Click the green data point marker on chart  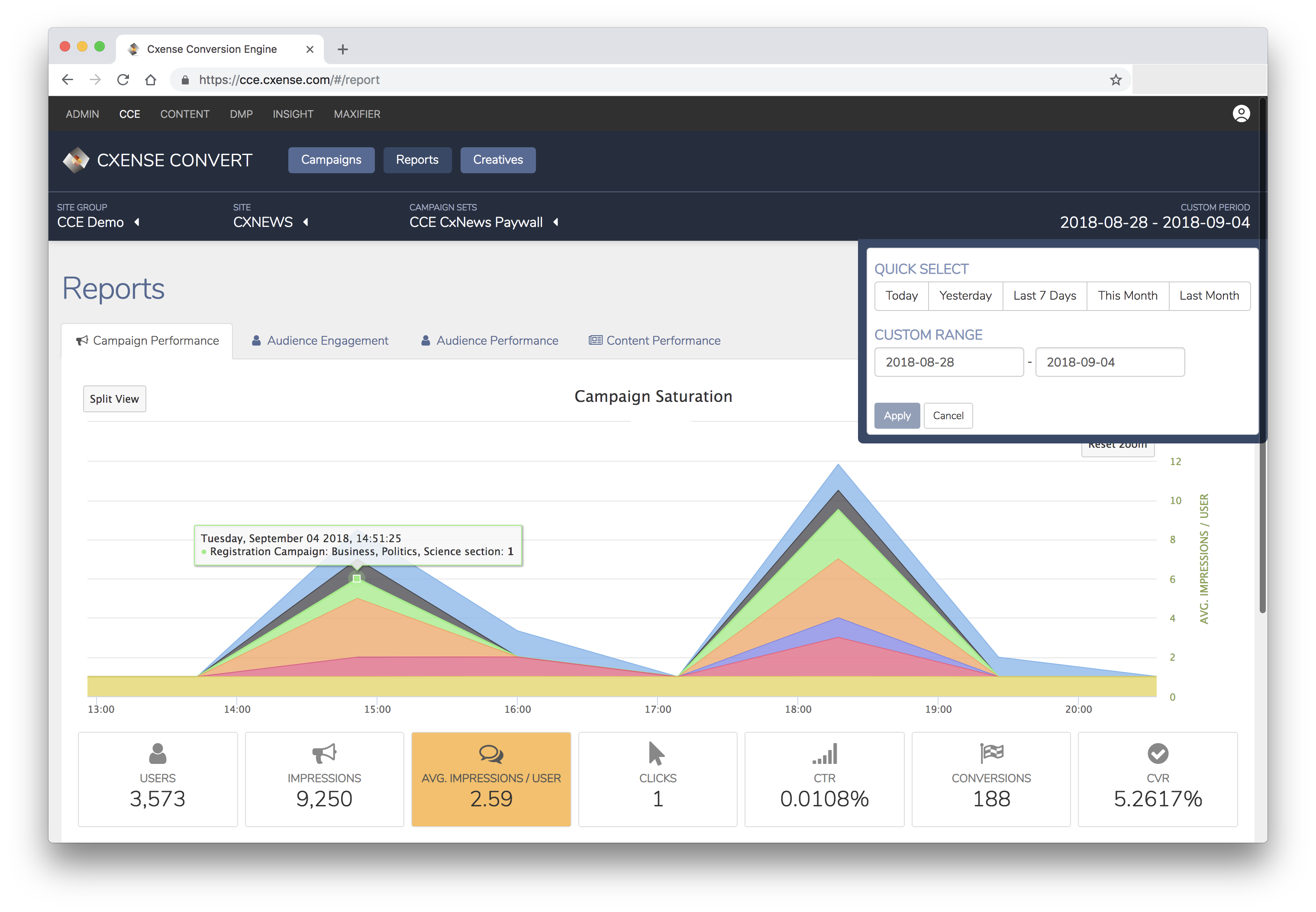point(356,578)
